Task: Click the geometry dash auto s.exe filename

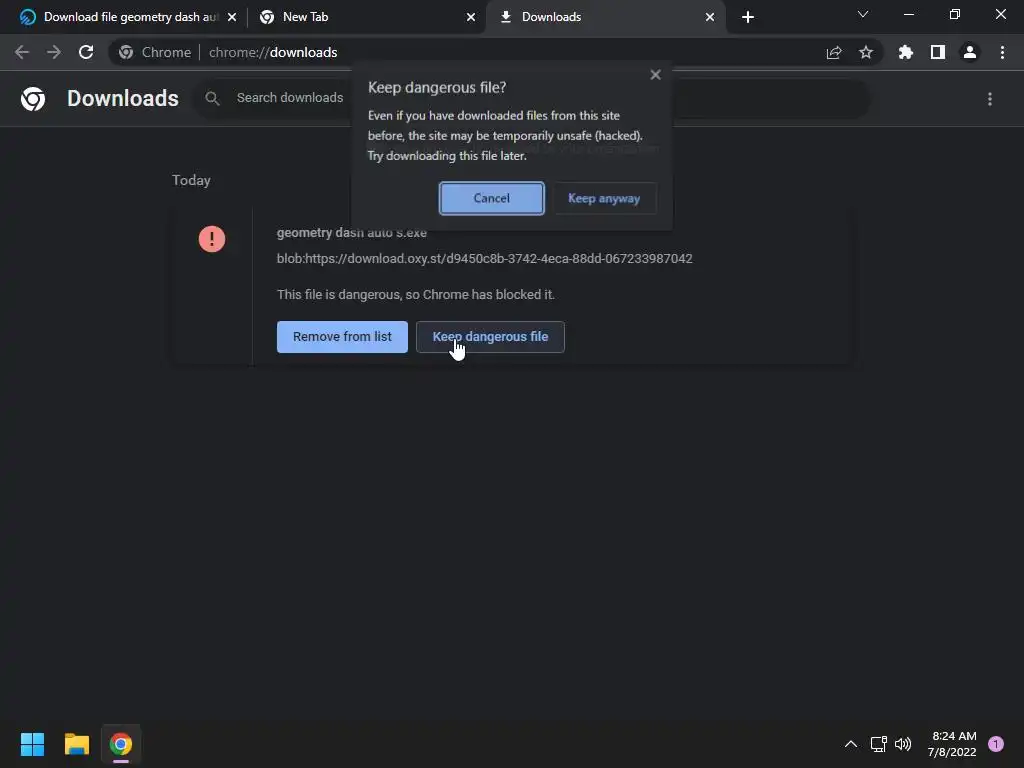Action: 352,232
